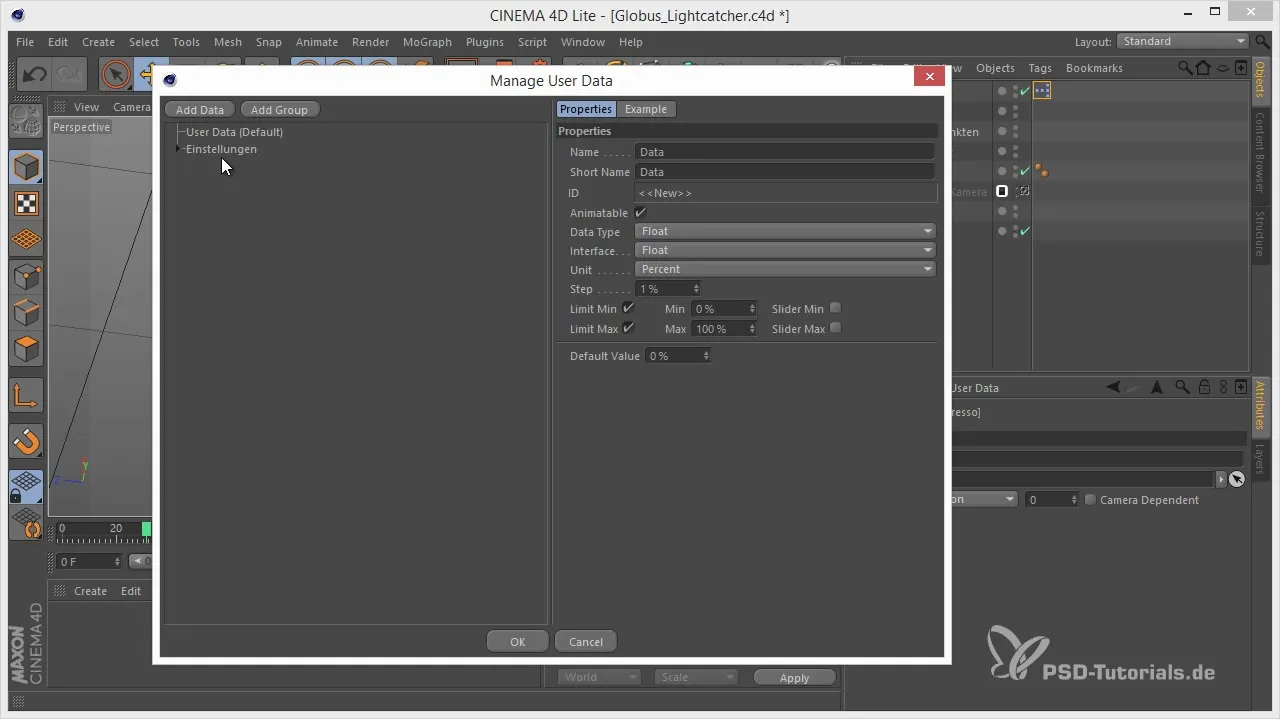
Task: Toggle the Limit Max checkbox
Action: [x=628, y=328]
